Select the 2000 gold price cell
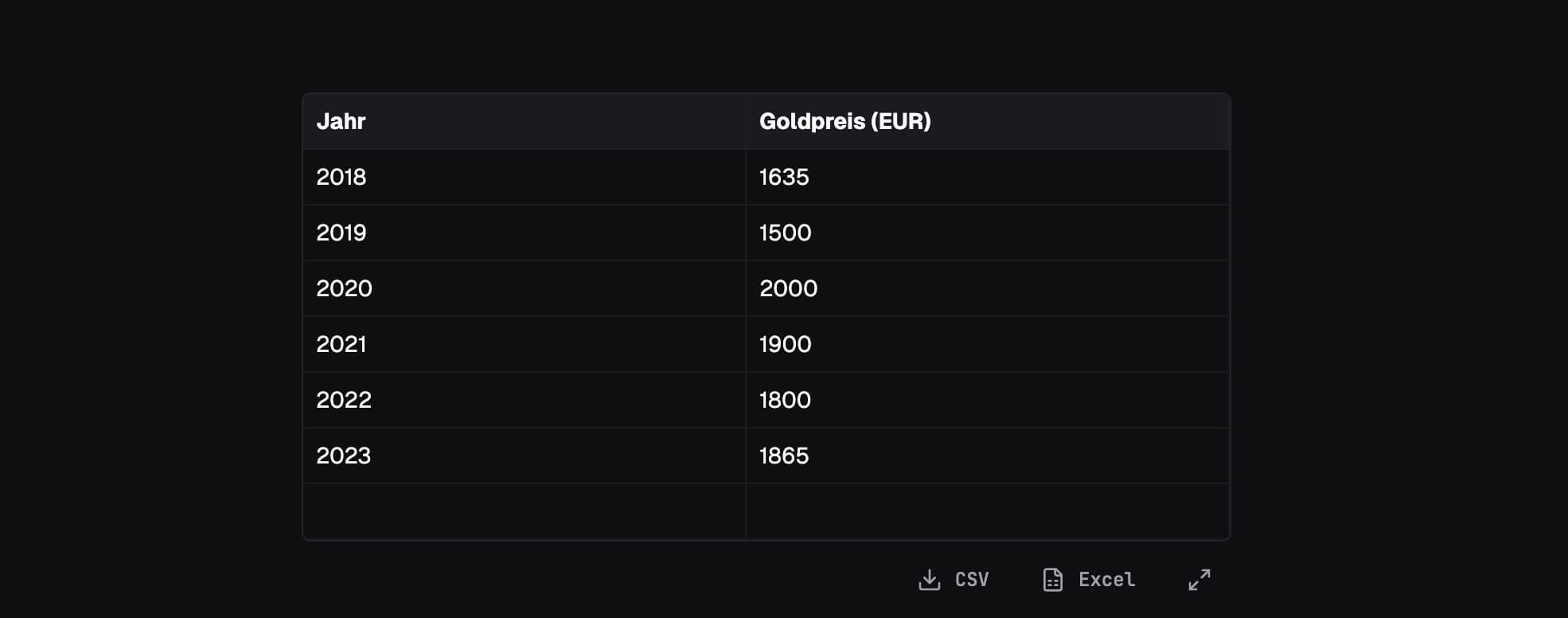 [x=988, y=288]
